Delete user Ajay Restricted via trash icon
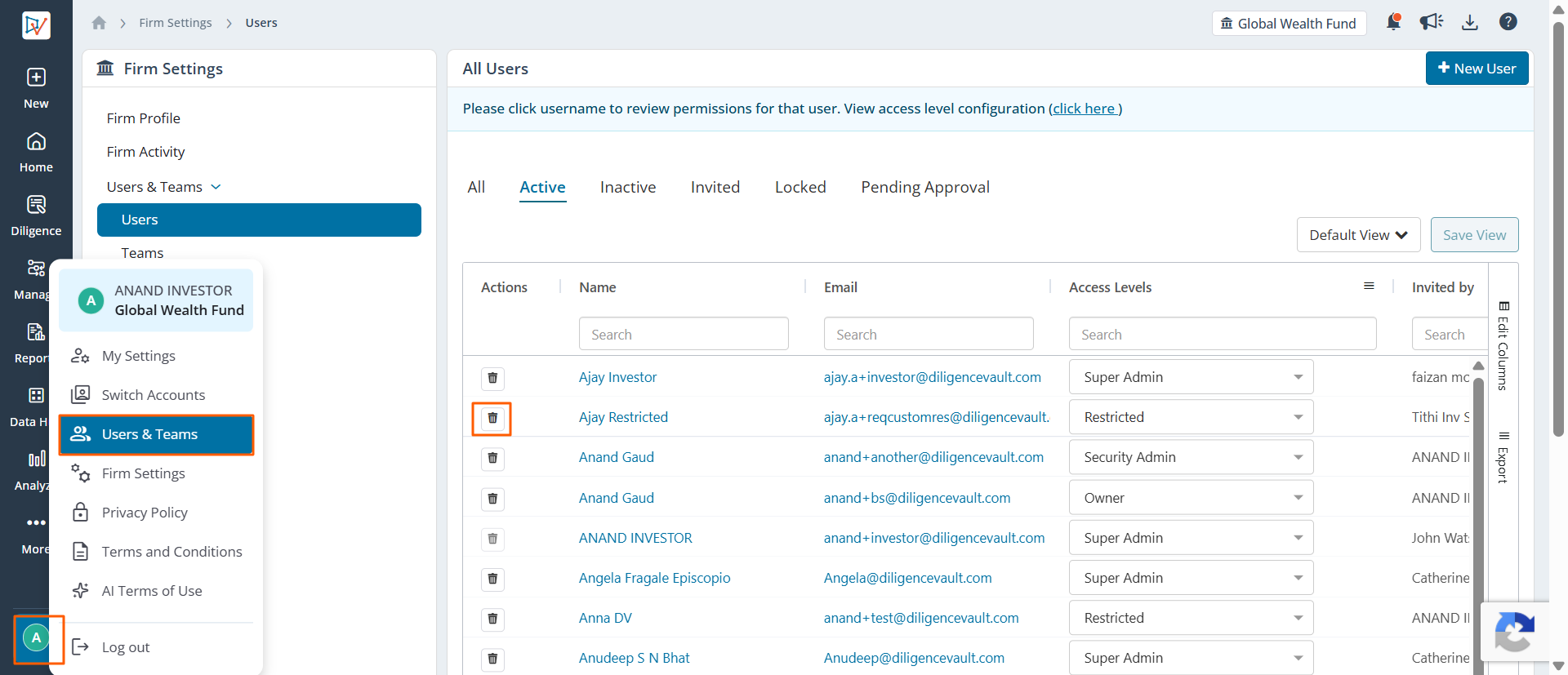This screenshot has height=675, width=1568. (492, 418)
